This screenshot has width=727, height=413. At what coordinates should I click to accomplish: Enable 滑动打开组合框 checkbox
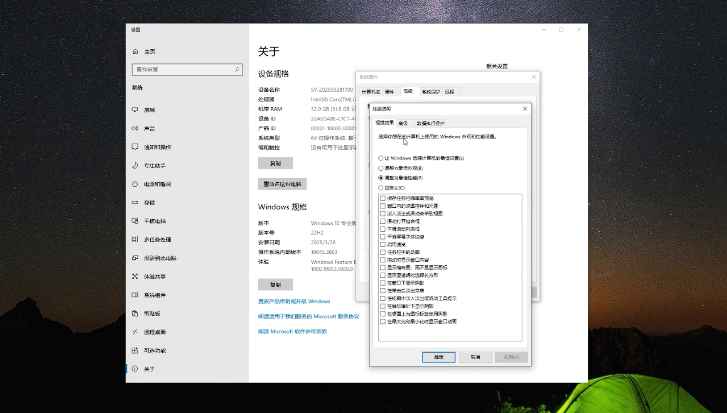tap(383, 222)
